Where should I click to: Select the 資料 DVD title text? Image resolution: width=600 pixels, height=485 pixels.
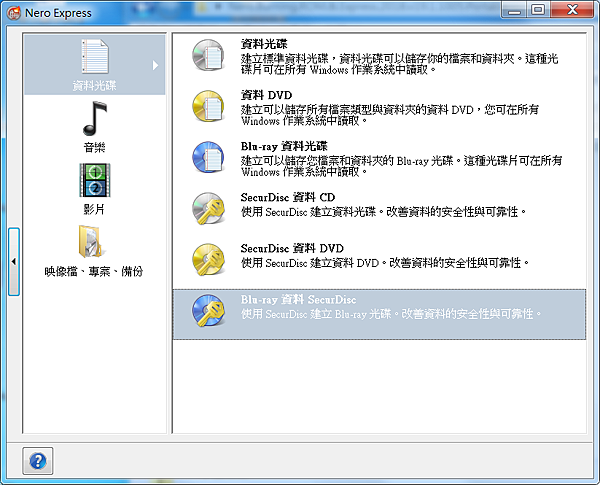[266, 95]
